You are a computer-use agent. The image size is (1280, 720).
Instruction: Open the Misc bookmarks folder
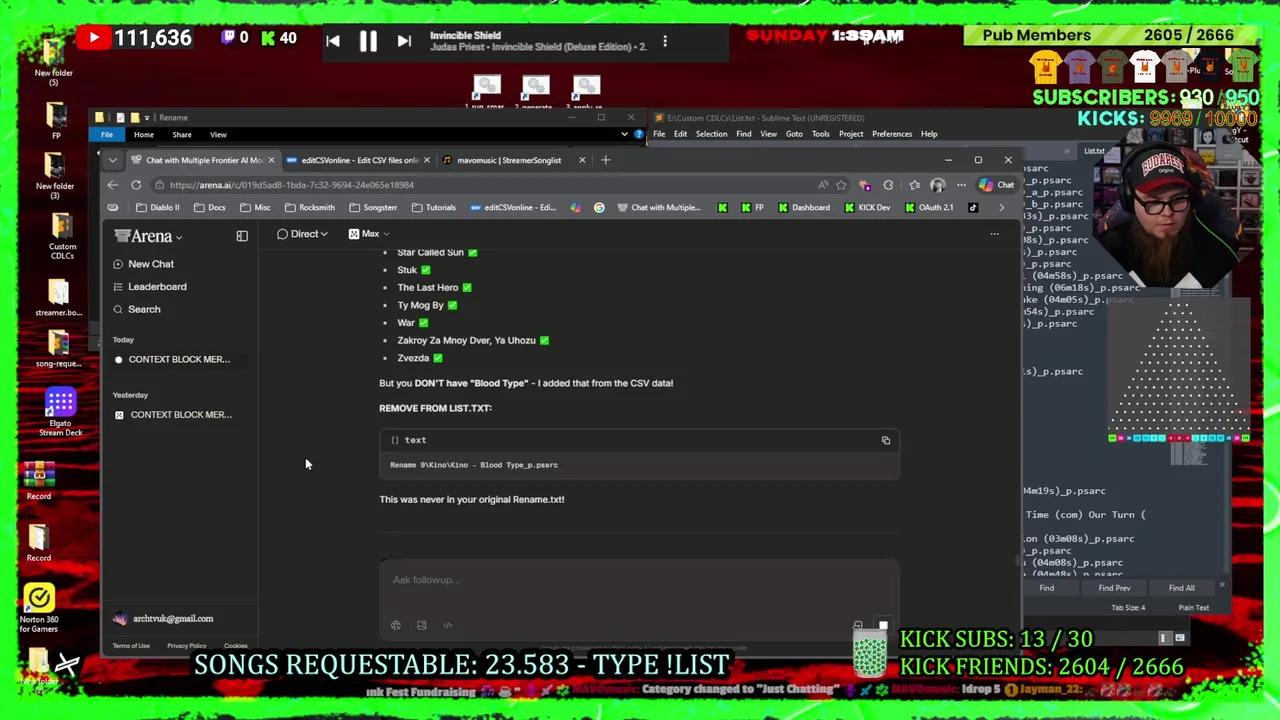(x=255, y=208)
